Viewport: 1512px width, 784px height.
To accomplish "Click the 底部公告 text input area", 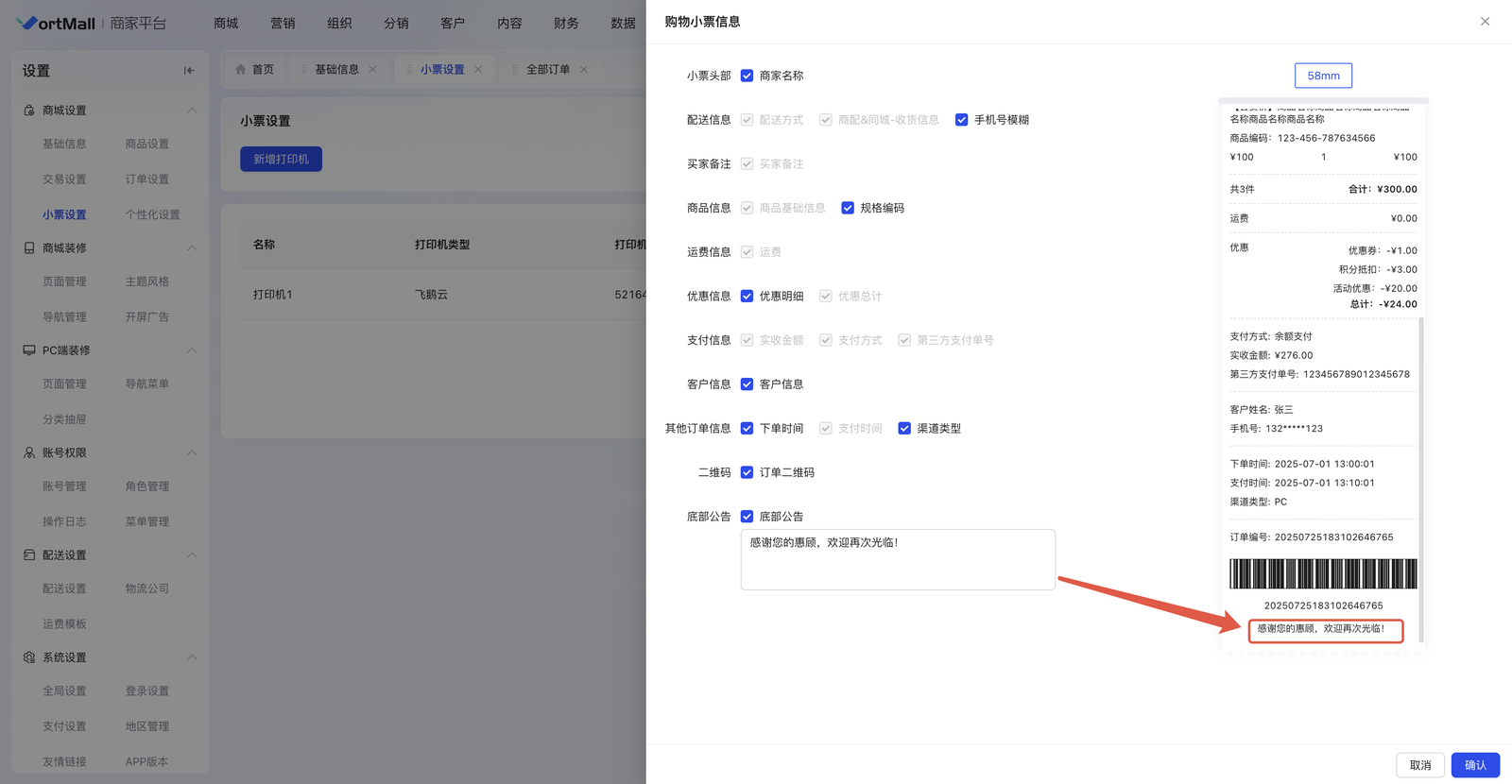I will click(x=897, y=560).
